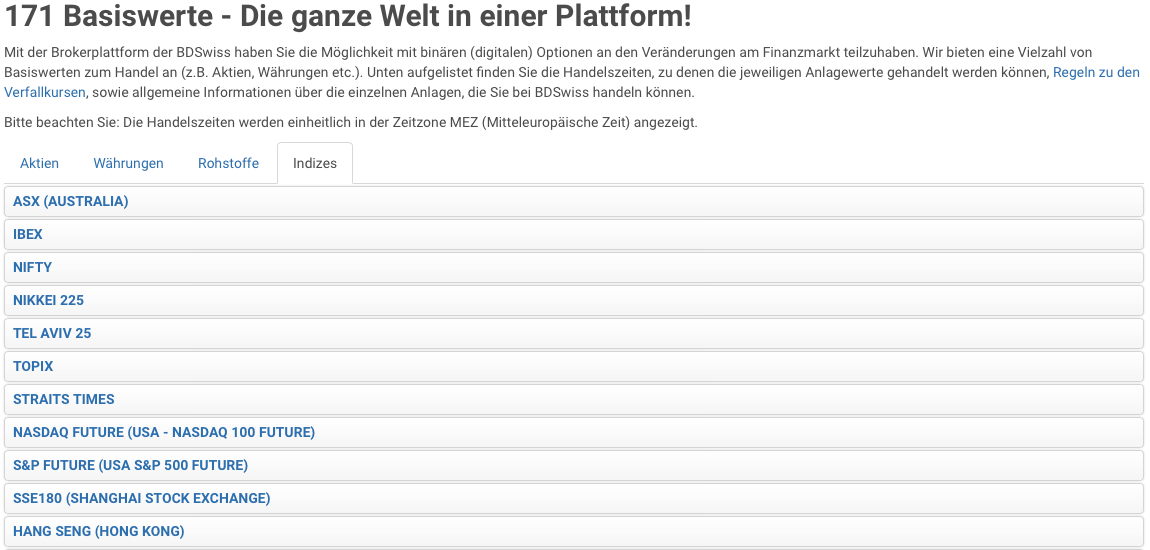Open the Aktien tab

pos(40,164)
